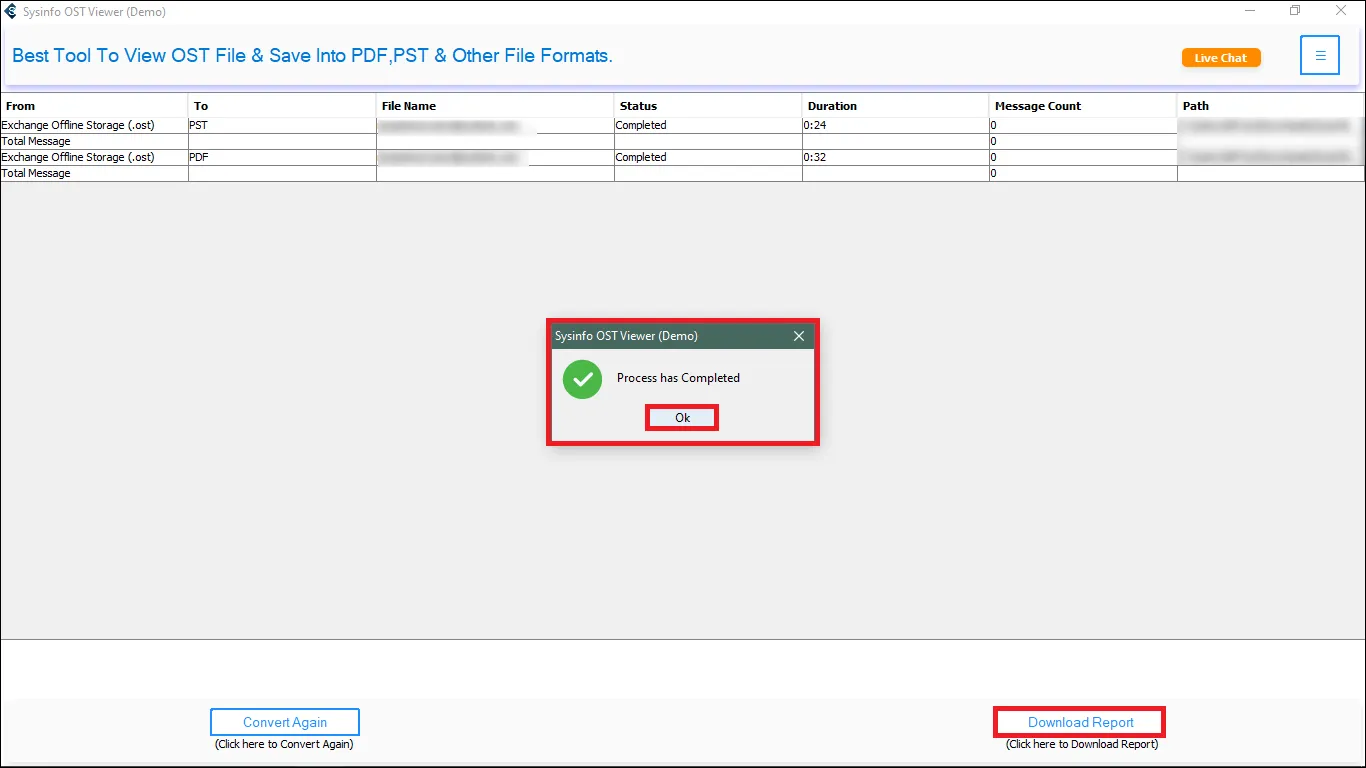
Task: Open the Live Chat support button
Action: tap(1220, 58)
